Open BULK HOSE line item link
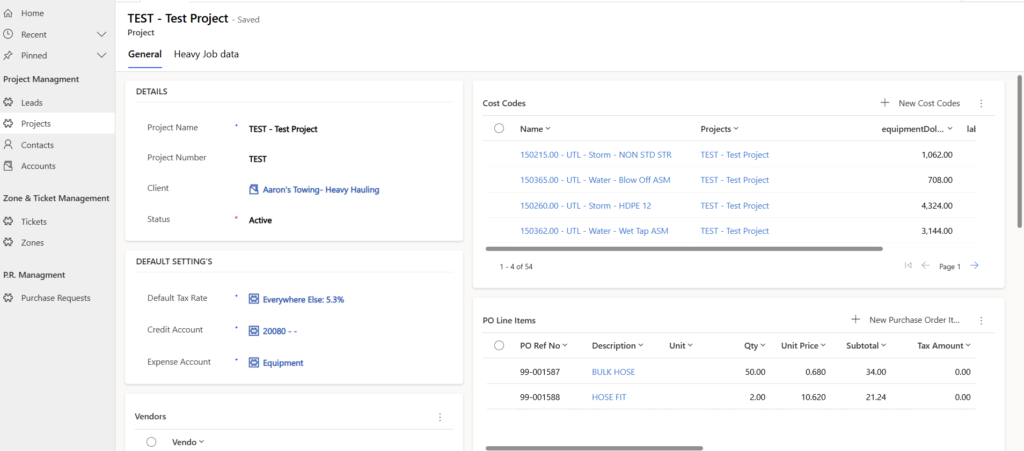 pos(612,372)
